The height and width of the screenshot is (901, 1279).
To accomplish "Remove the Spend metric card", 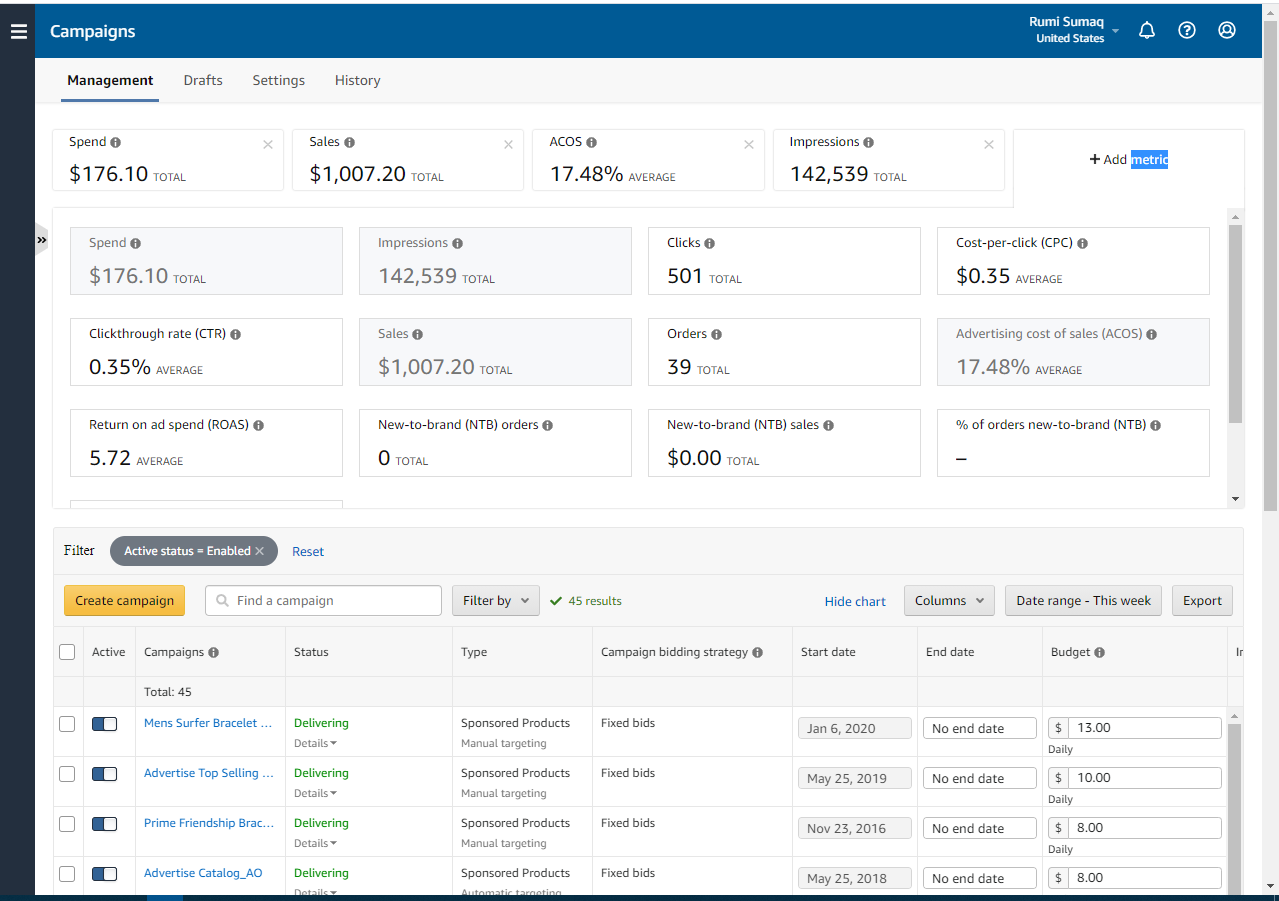I will click(268, 144).
